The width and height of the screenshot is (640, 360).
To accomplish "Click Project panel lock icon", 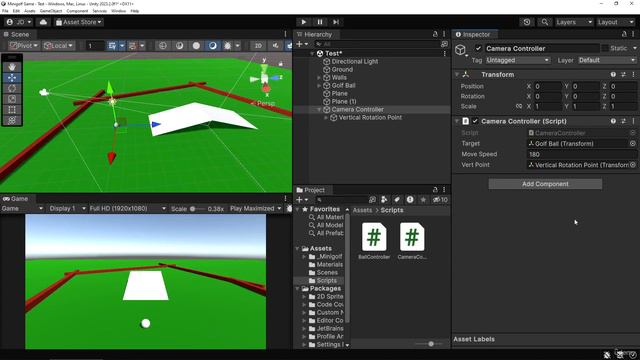I will [435, 190].
